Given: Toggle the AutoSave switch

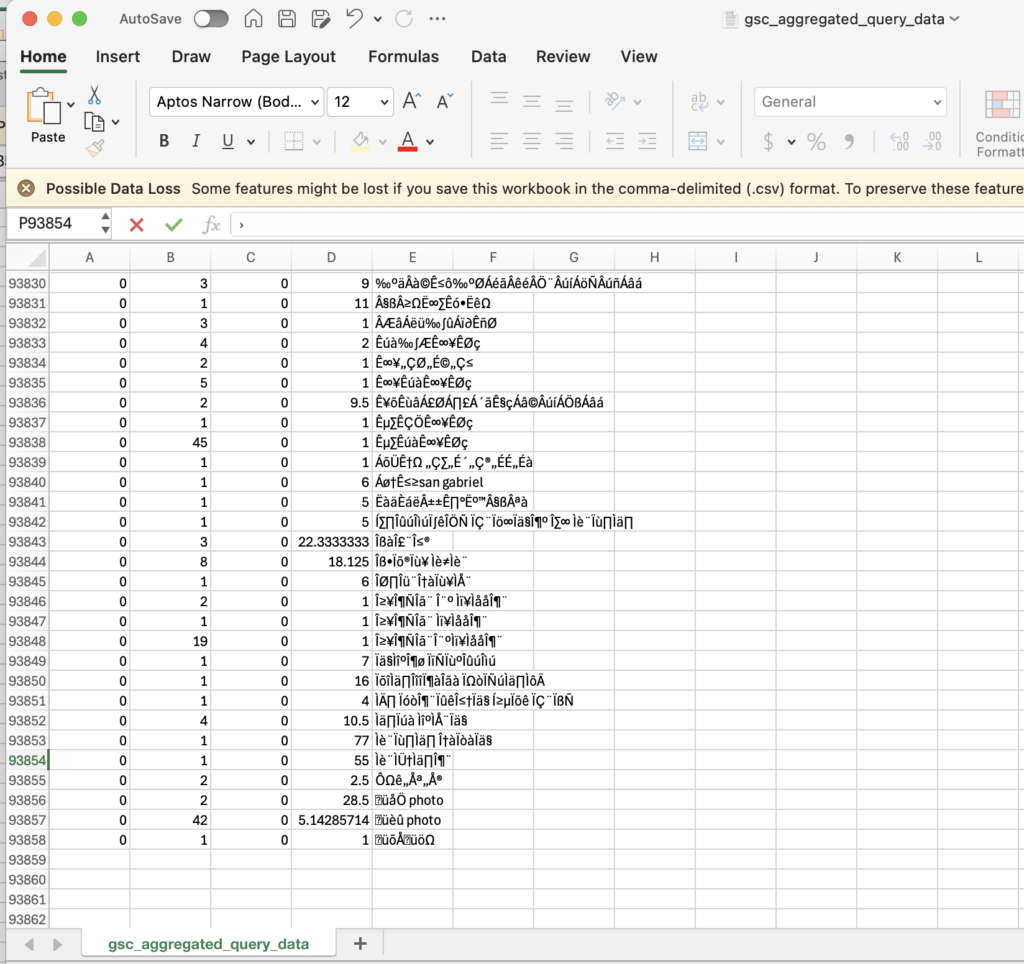Looking at the screenshot, I should [212, 18].
